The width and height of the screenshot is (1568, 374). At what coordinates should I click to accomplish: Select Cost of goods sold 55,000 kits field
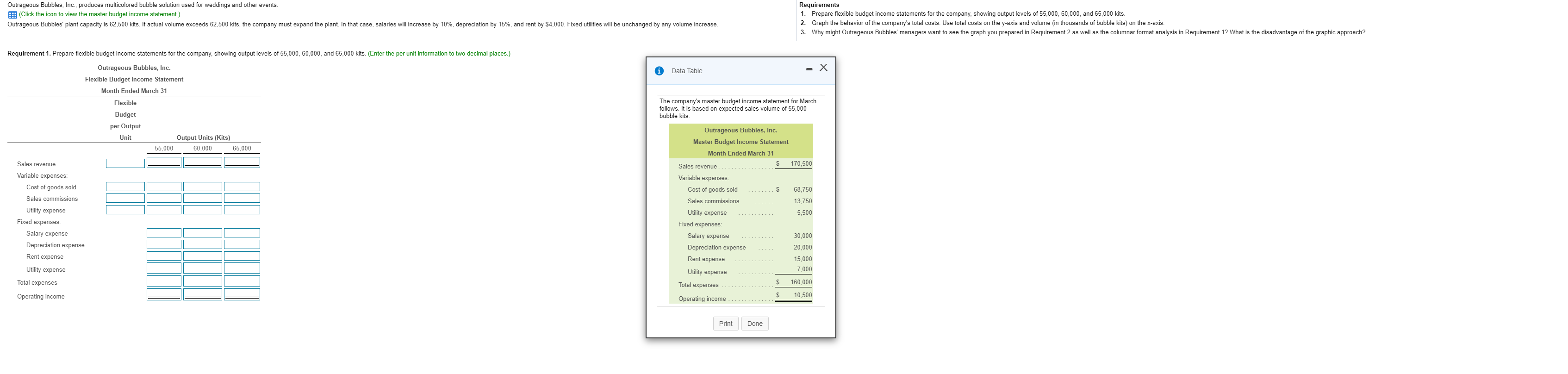tap(164, 187)
